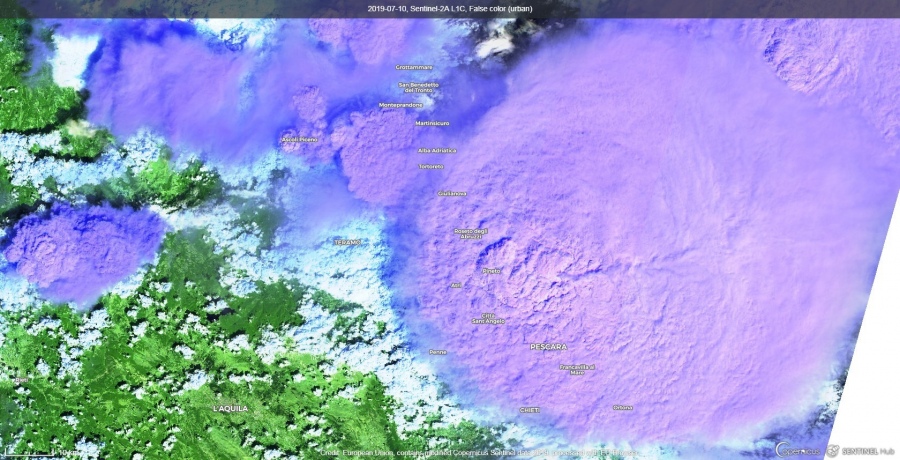The height and width of the screenshot is (460, 900).
Task: Select the L'AQUILA city label
Action: pos(230,408)
